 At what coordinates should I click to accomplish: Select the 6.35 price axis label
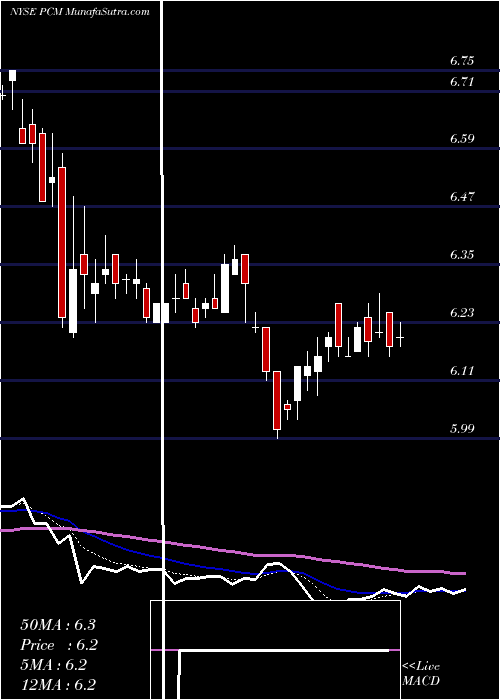click(x=462, y=255)
